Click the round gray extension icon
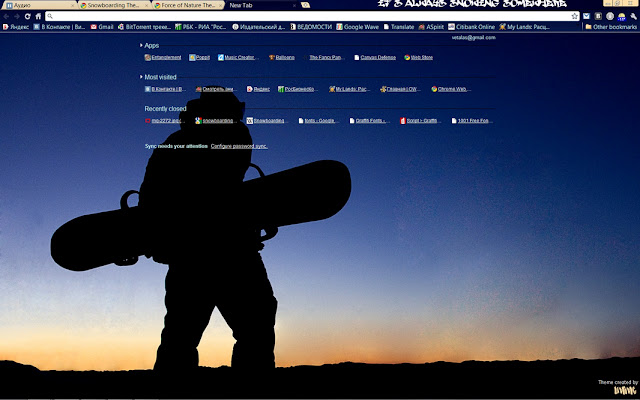640x400 pixels. tap(610, 16)
